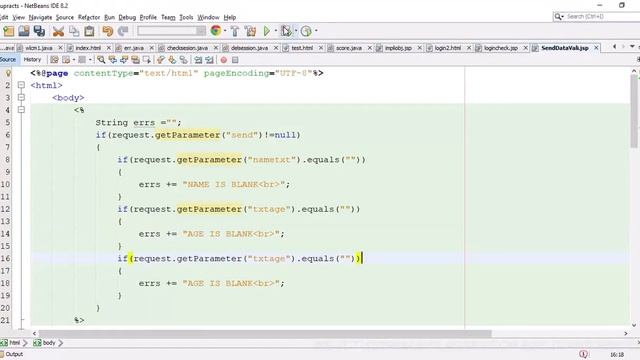
Task: Toggle Bookmark icon in editor toolbar
Action: pos(184,60)
